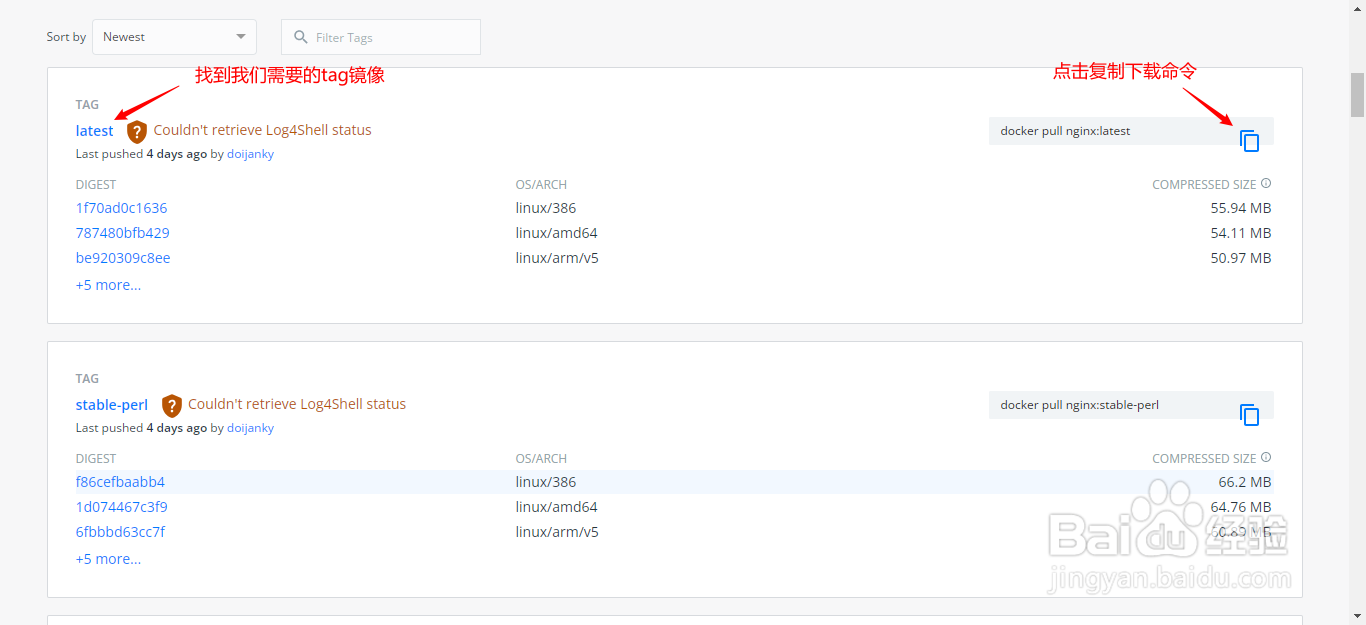This screenshot has width=1366, height=625.
Task: Click the Log4Shell warning shield beside latest
Action: [x=137, y=131]
